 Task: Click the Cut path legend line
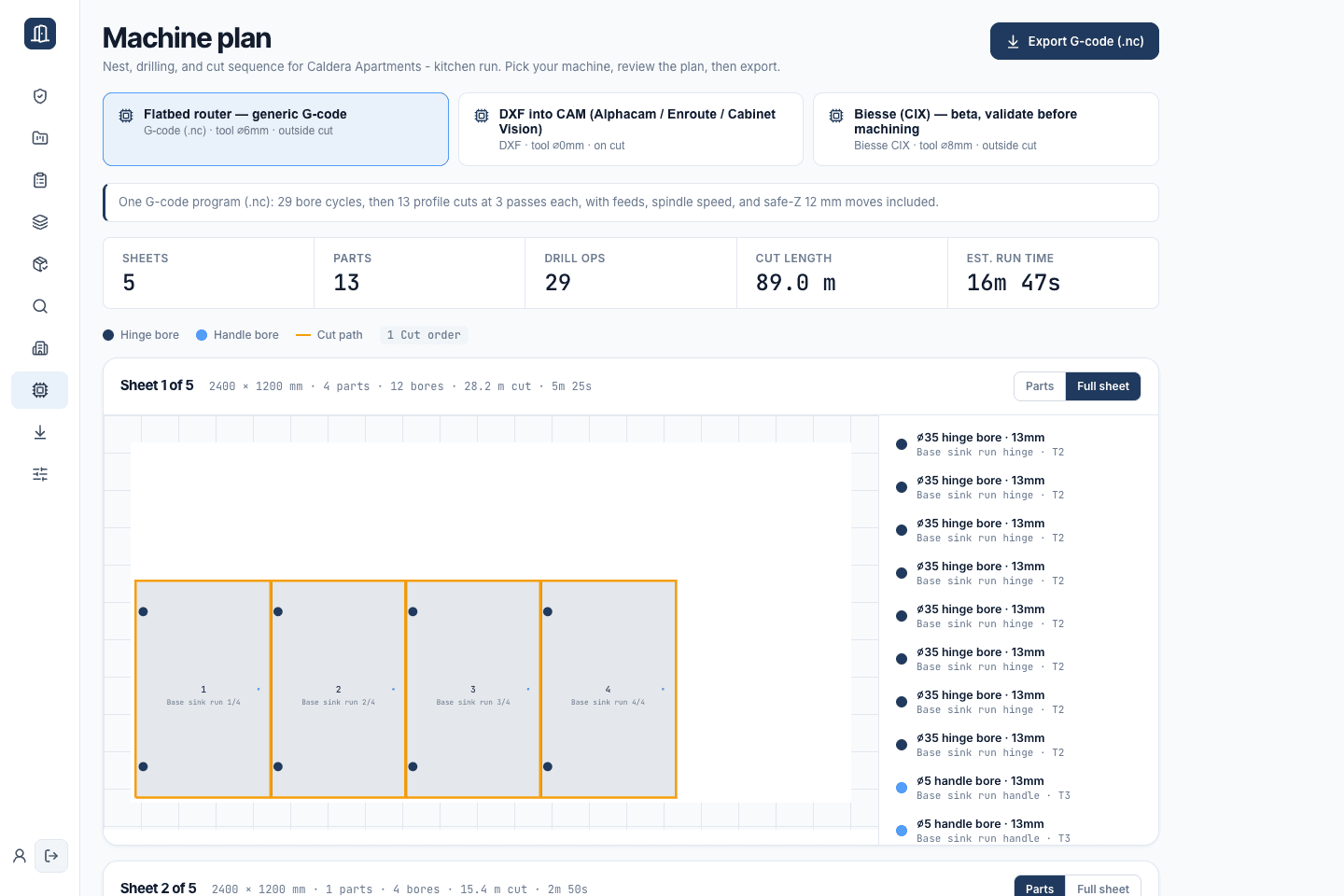pos(303,335)
